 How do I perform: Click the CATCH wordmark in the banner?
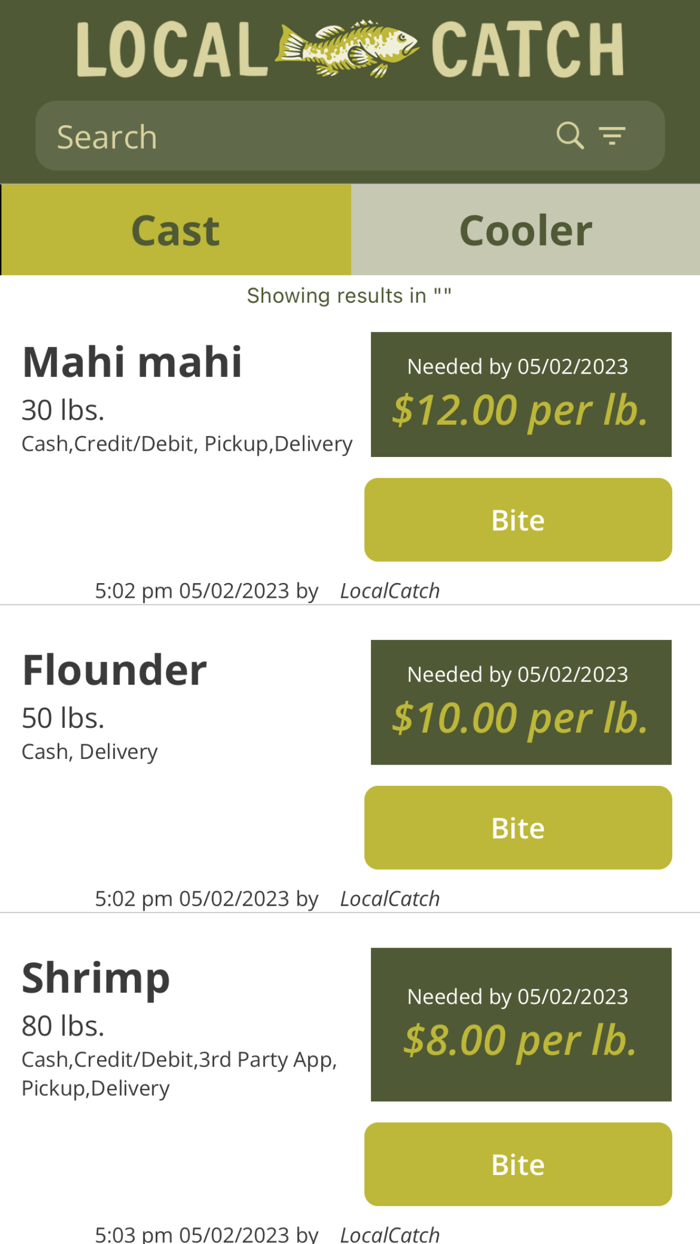pyautogui.click(x=528, y=48)
